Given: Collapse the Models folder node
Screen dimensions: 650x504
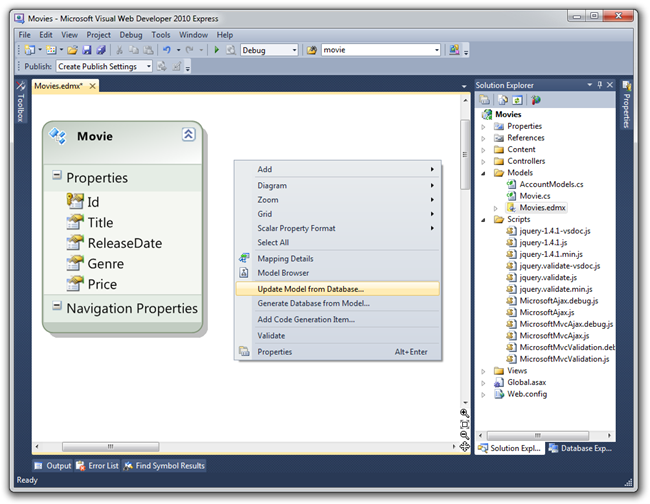Looking at the screenshot, I should pyautogui.click(x=484, y=173).
